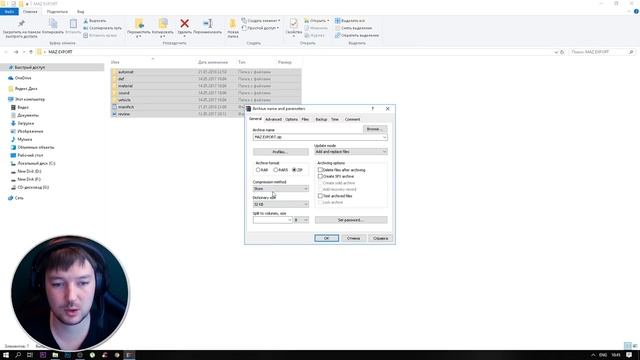
Task: Click the search magnifier icon in the taskbar
Action: point(18,355)
